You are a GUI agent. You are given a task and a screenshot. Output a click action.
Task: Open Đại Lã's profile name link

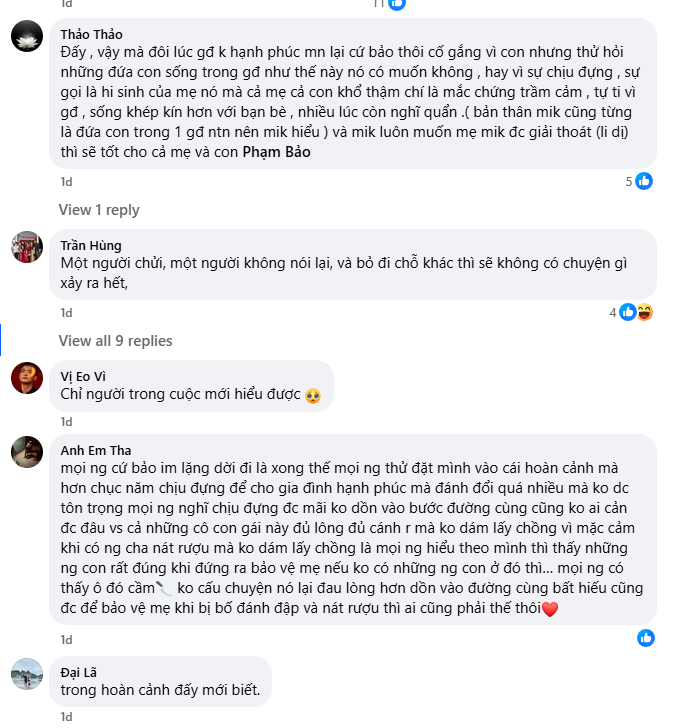pyautogui.click(x=78, y=672)
